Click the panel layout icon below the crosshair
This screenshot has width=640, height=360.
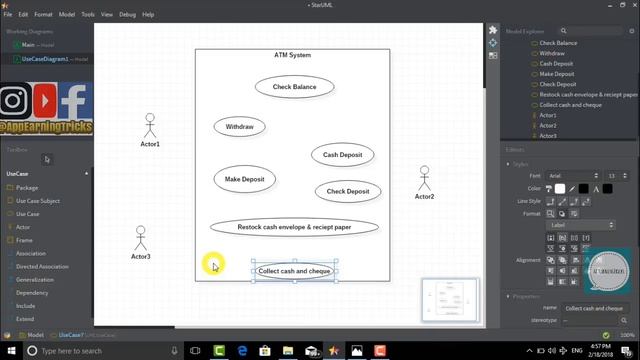click(493, 55)
